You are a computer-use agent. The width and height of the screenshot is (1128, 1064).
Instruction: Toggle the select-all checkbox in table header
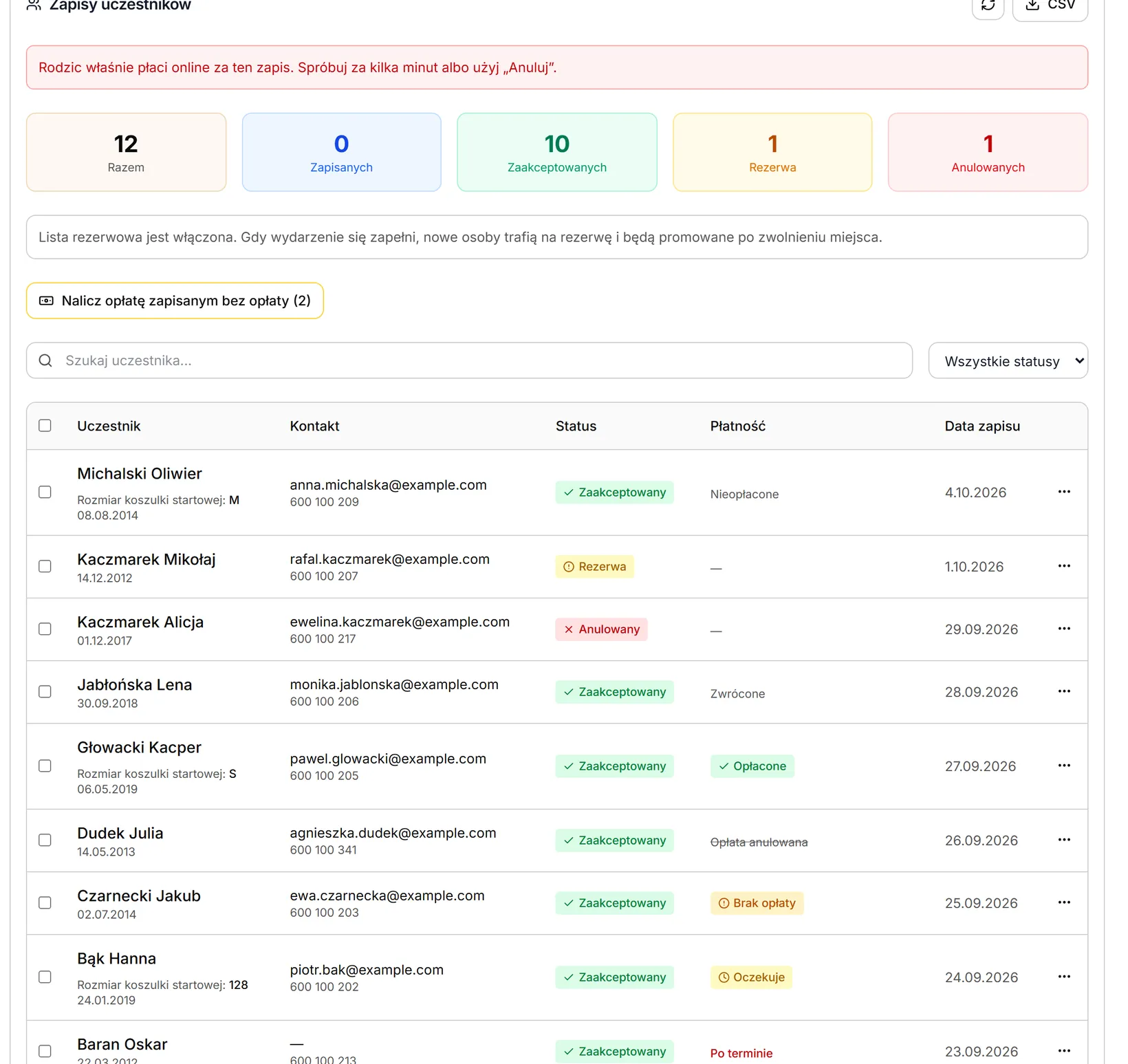45,425
